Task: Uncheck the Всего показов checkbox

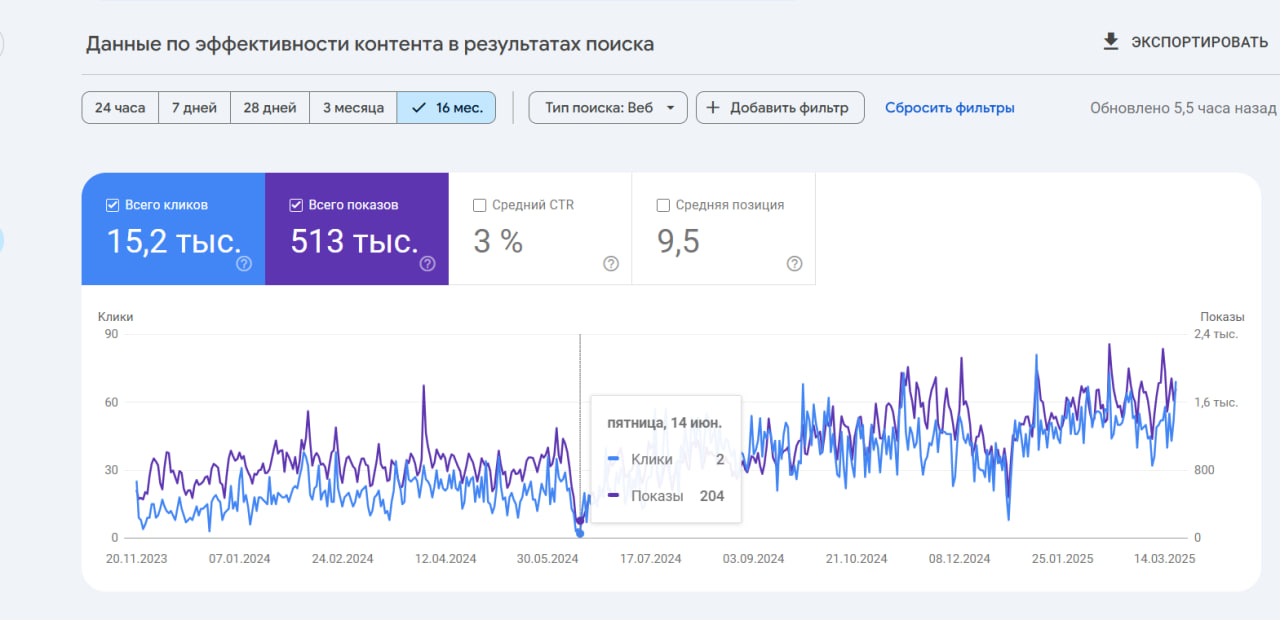Action: point(296,205)
